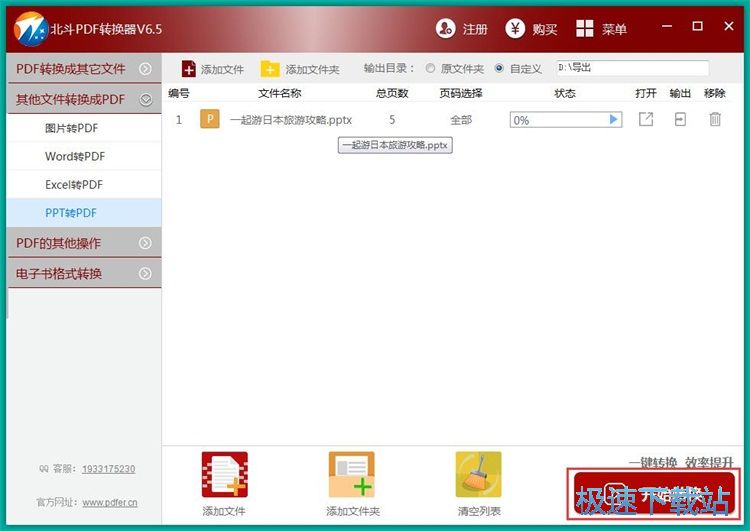Select file name 一起游日本旅游攻略.pptx in list
Screen dimensions: 750x531
291,120
